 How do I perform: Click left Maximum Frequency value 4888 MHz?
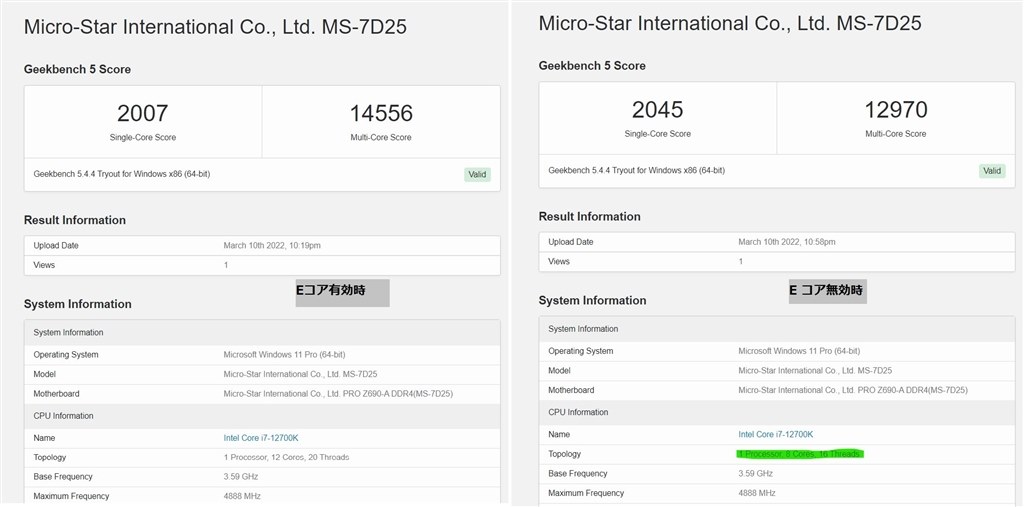pos(242,497)
